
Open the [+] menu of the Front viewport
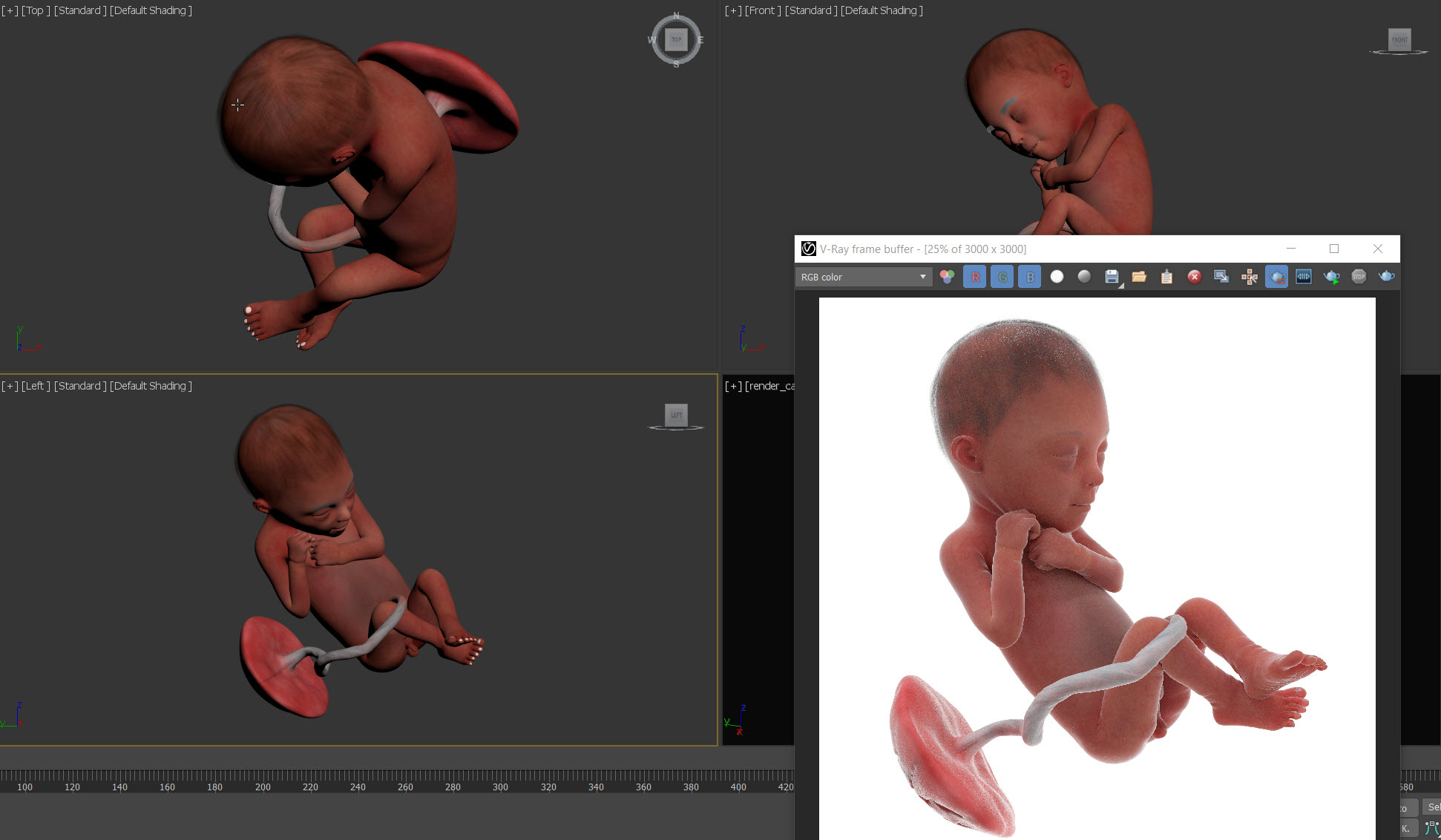tap(733, 10)
